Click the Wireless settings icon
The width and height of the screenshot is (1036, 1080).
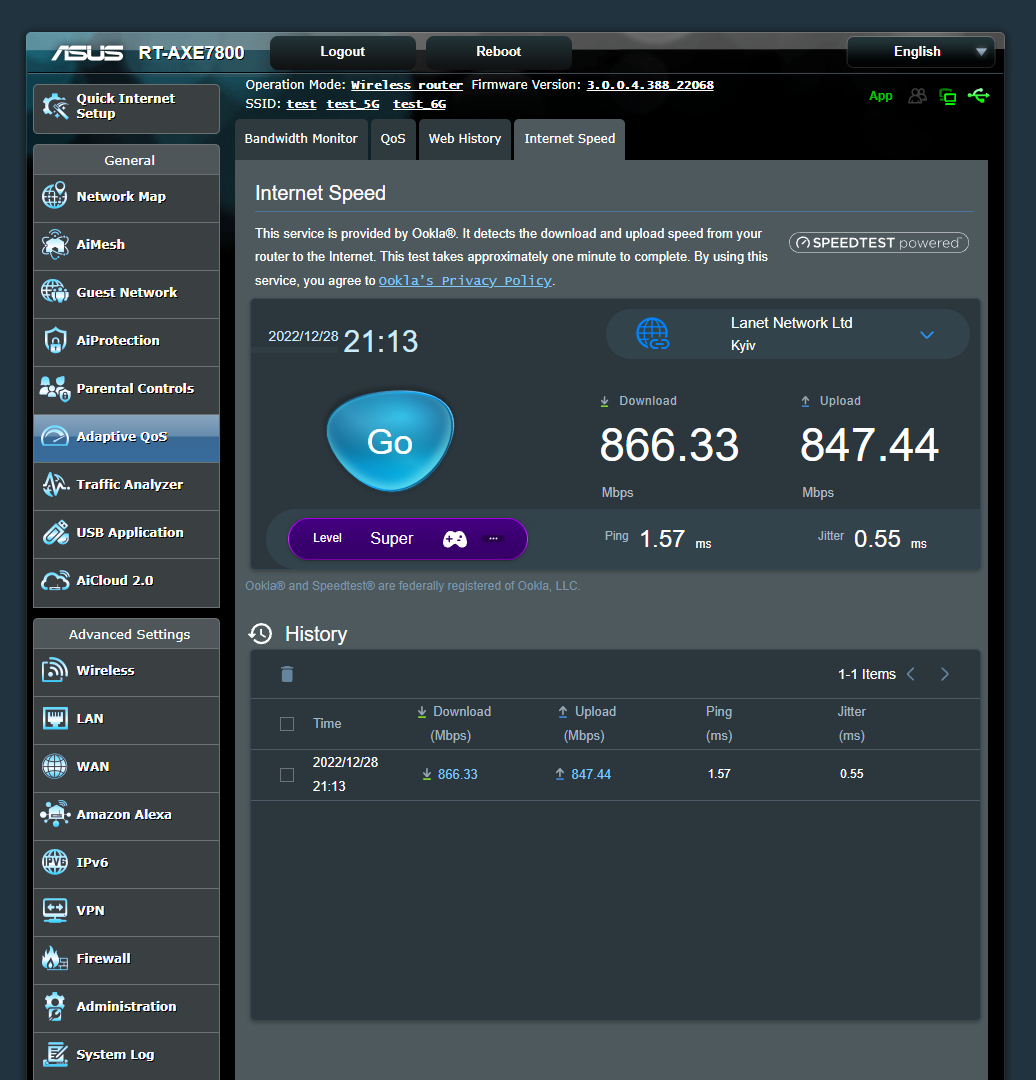(54, 670)
